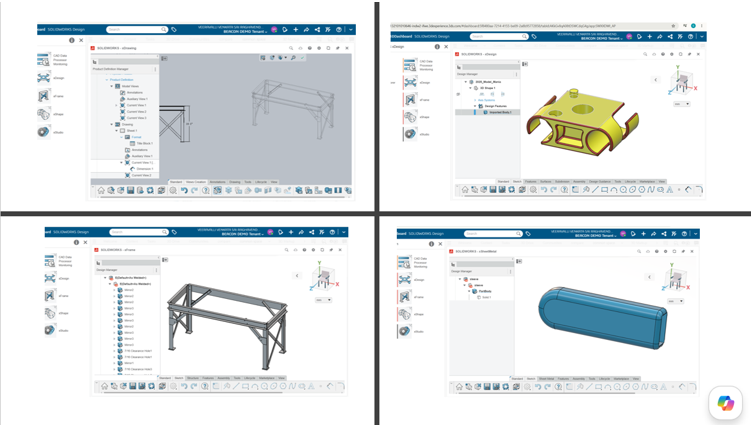Click Undo icon in xFrame bottom toolbar
This screenshot has height=437, width=751.
(x=184, y=386)
